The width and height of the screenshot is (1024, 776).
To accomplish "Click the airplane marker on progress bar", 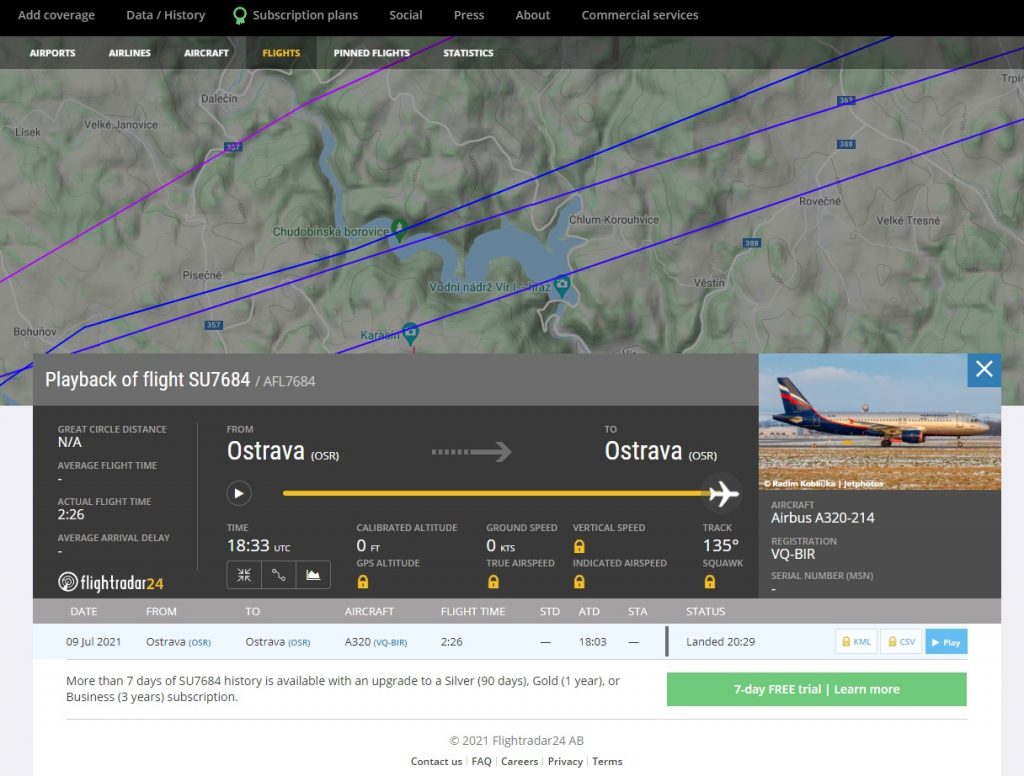I will pos(724,493).
